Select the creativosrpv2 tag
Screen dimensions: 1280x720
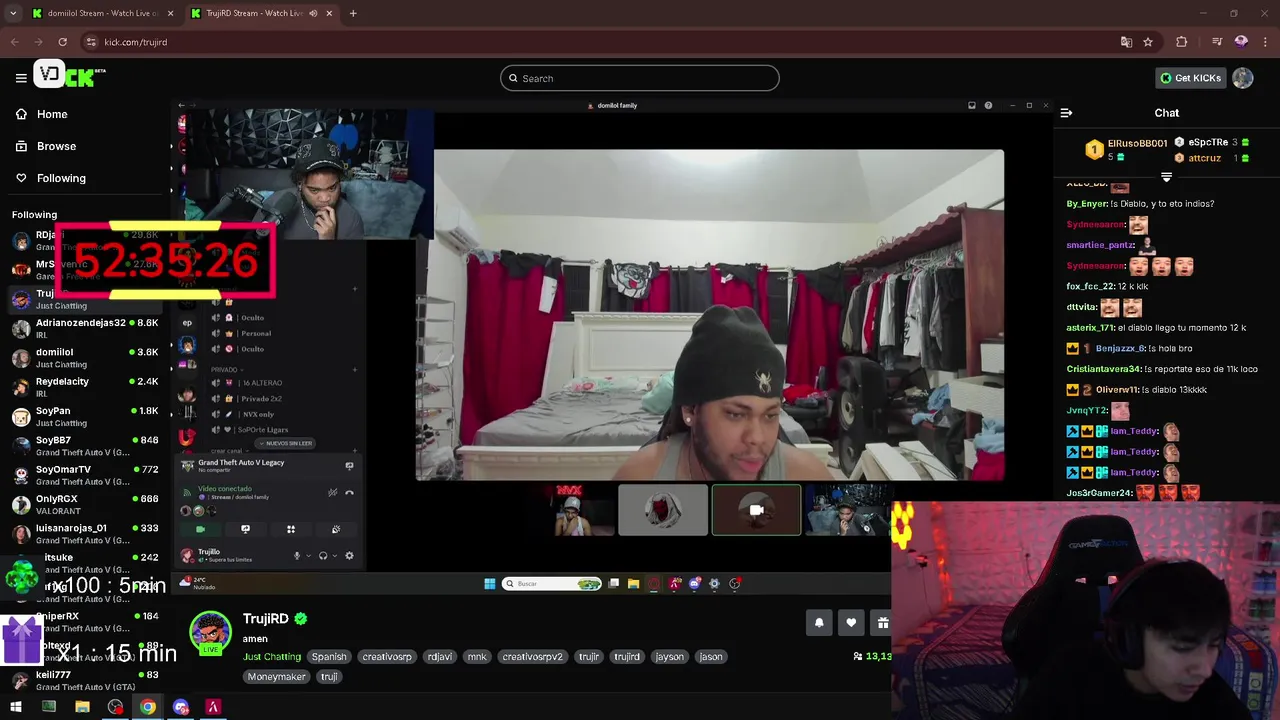click(532, 657)
